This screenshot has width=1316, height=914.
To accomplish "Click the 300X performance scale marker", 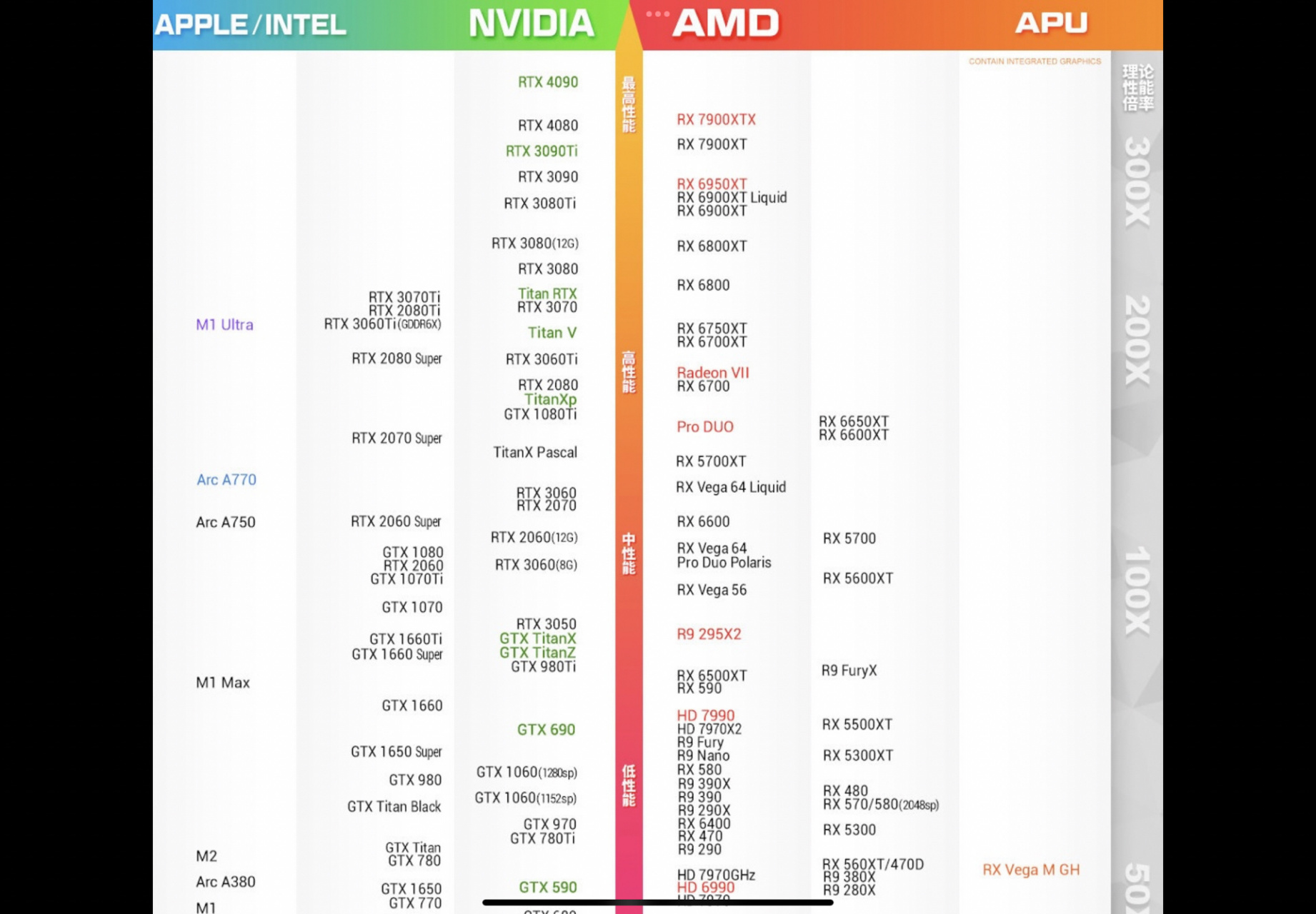I will coord(1137,182).
